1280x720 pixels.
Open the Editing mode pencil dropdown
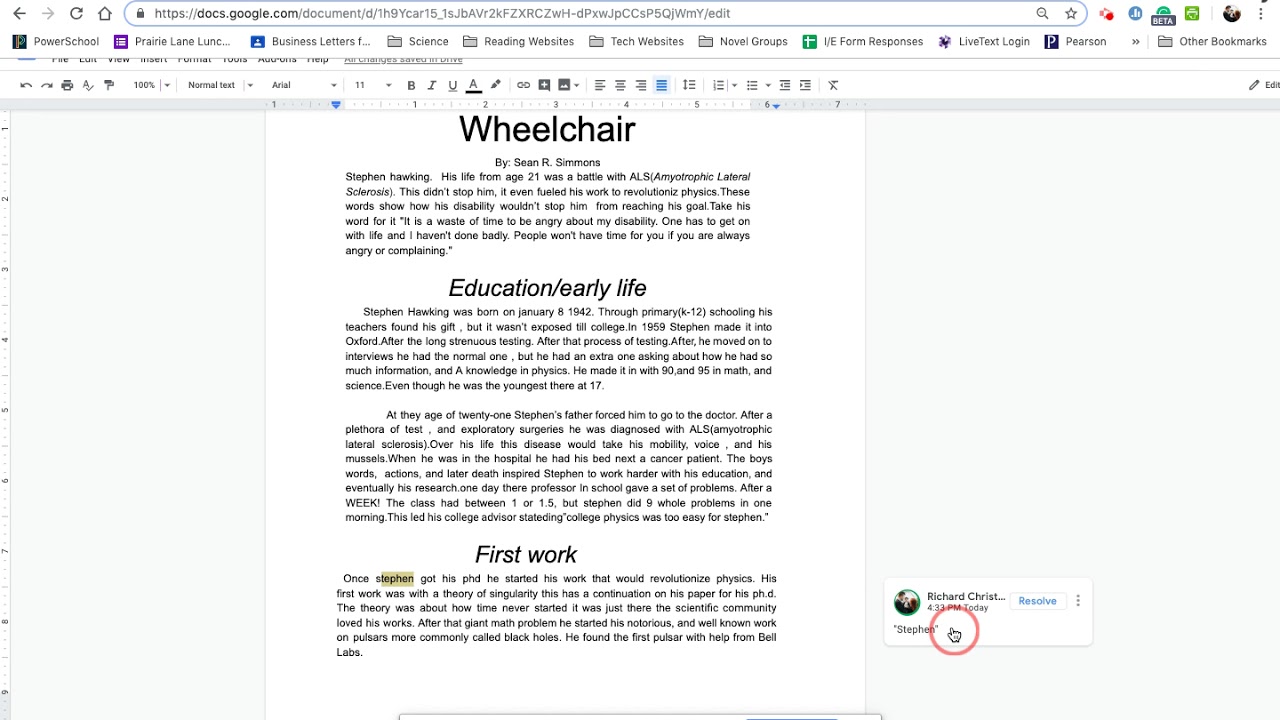point(1263,85)
